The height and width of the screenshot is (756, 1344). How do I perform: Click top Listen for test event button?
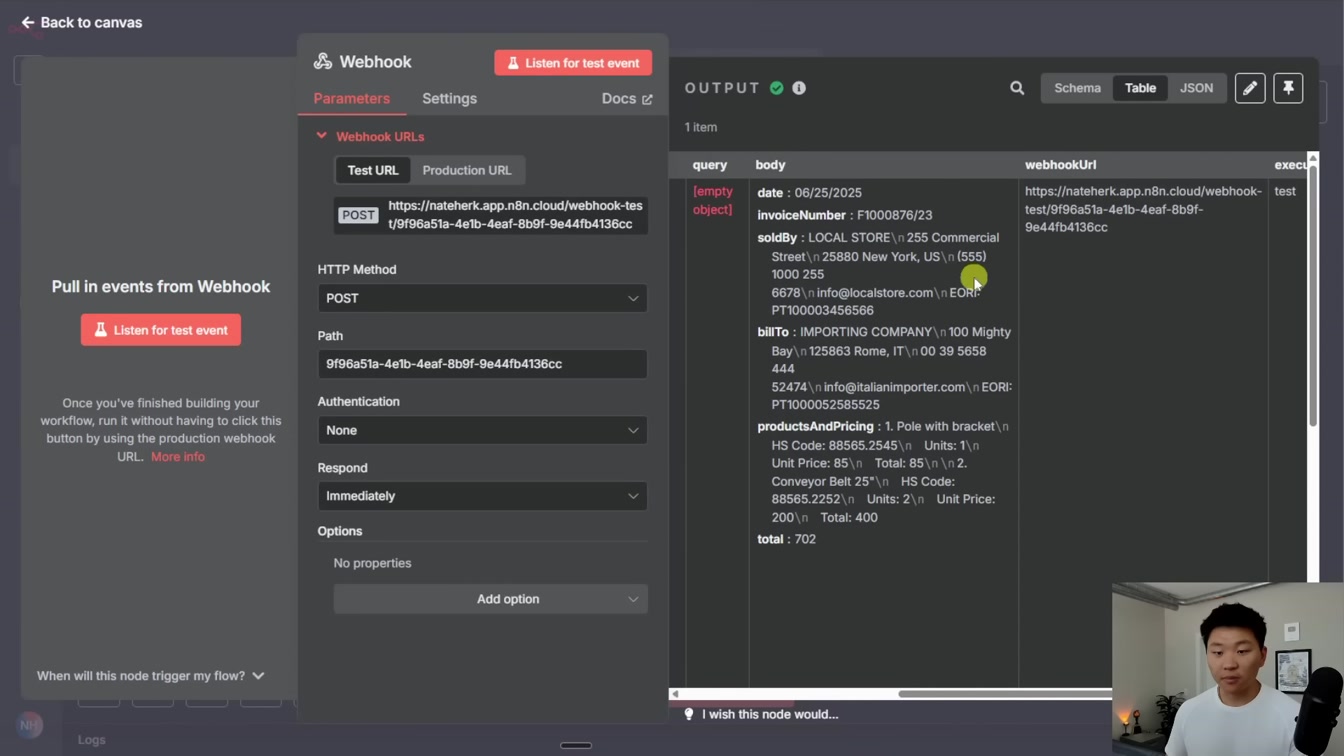click(573, 63)
